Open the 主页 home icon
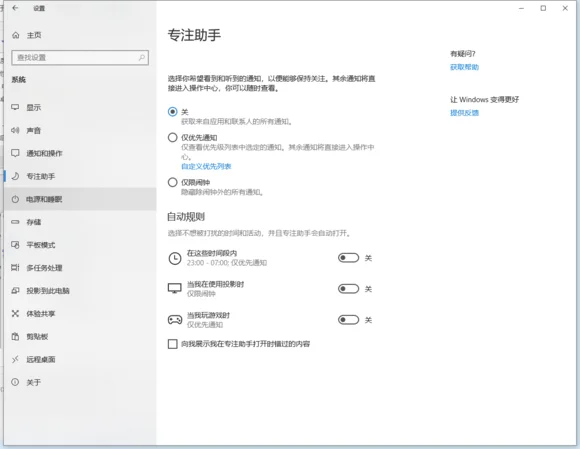The width and height of the screenshot is (580, 449). coord(16,35)
